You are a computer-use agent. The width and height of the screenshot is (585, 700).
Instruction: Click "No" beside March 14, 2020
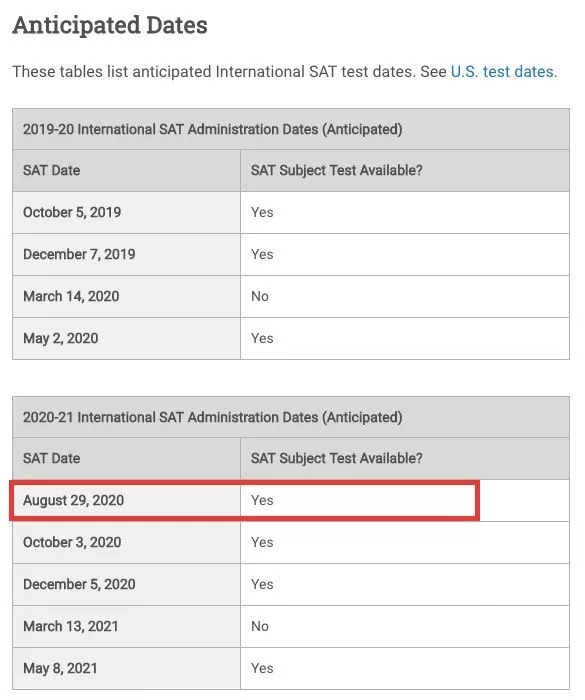point(260,296)
